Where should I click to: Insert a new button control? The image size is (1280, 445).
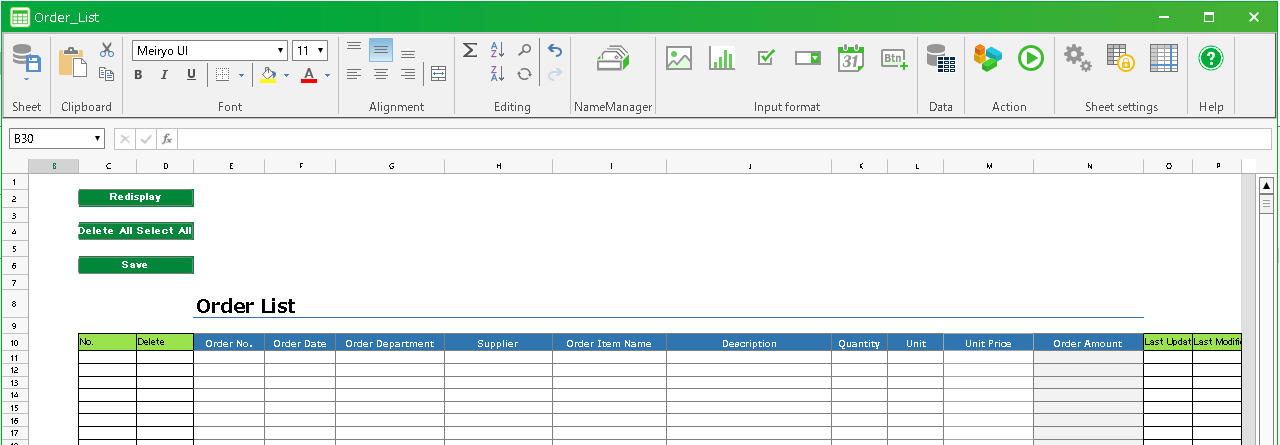coord(894,59)
